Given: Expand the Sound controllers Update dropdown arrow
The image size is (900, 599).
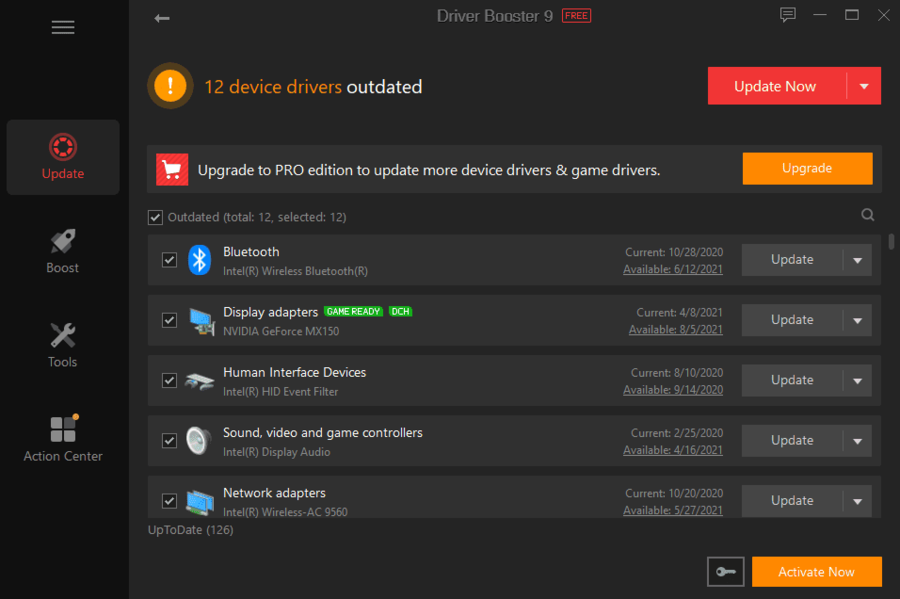Looking at the screenshot, I should (x=858, y=441).
